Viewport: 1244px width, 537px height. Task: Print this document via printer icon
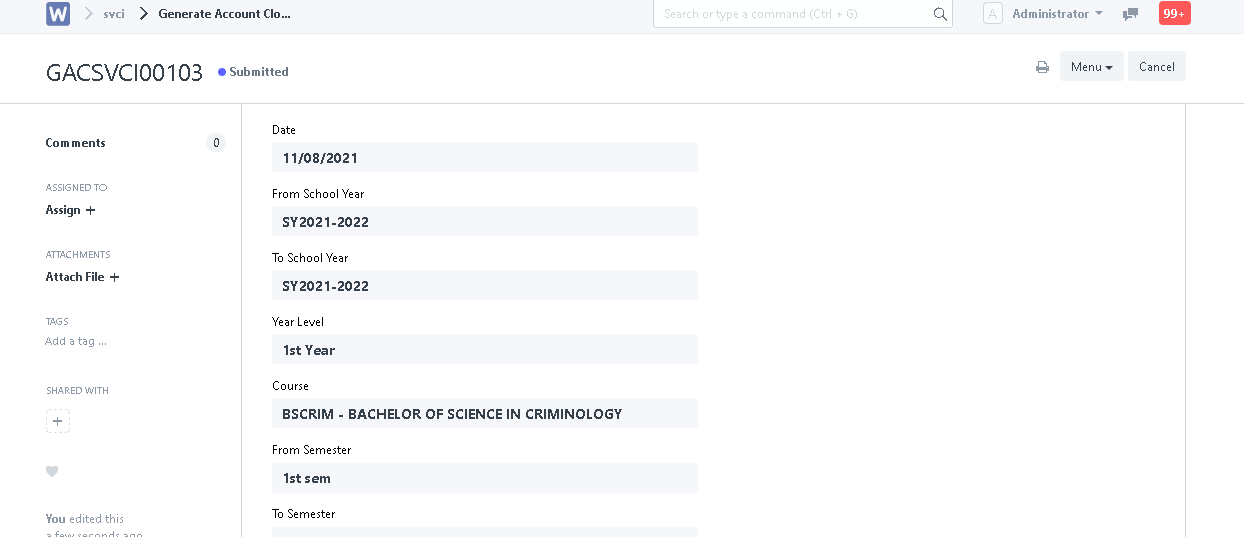coord(1042,67)
